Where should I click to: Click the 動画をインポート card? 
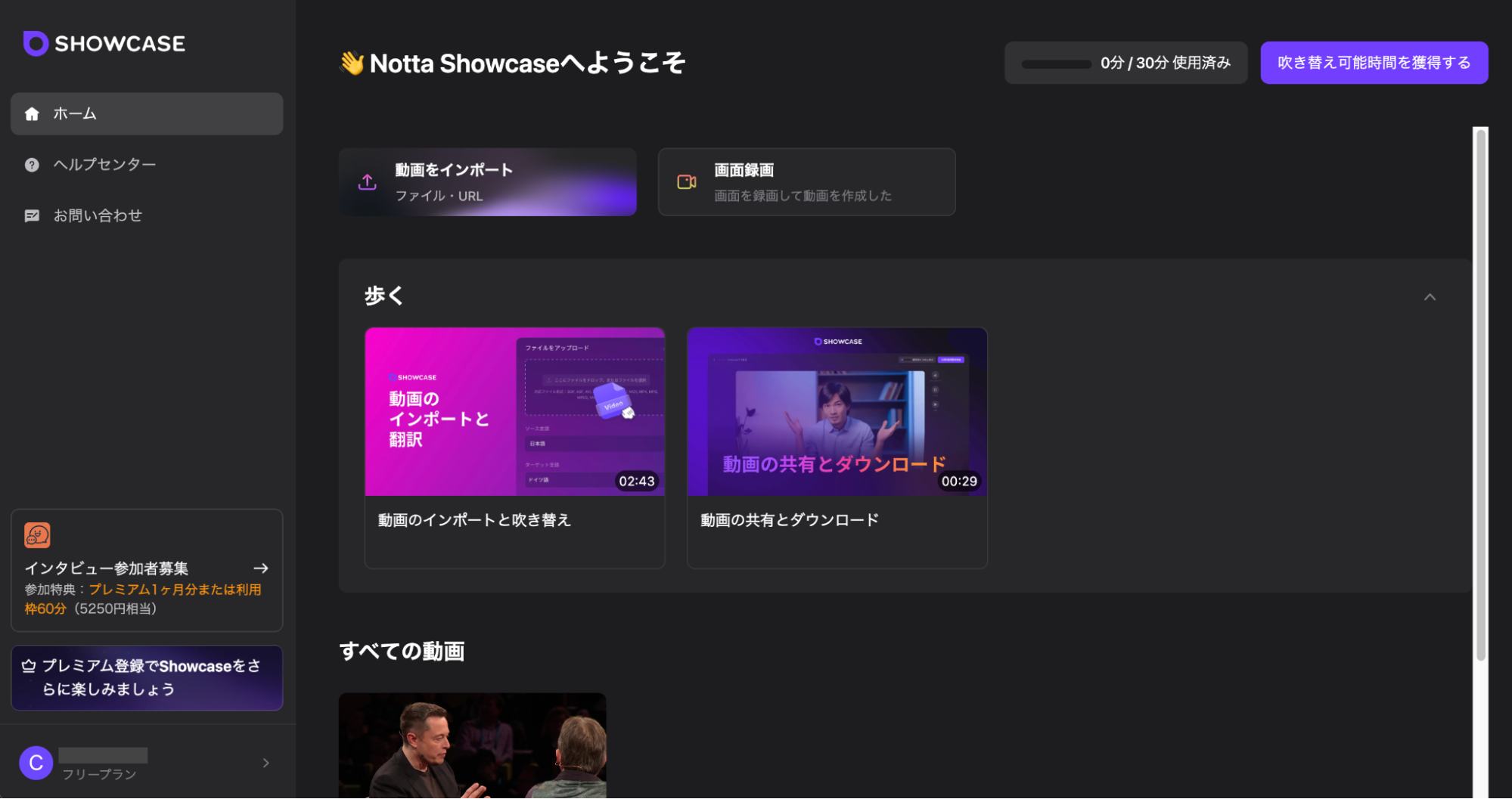pyautogui.click(x=488, y=182)
